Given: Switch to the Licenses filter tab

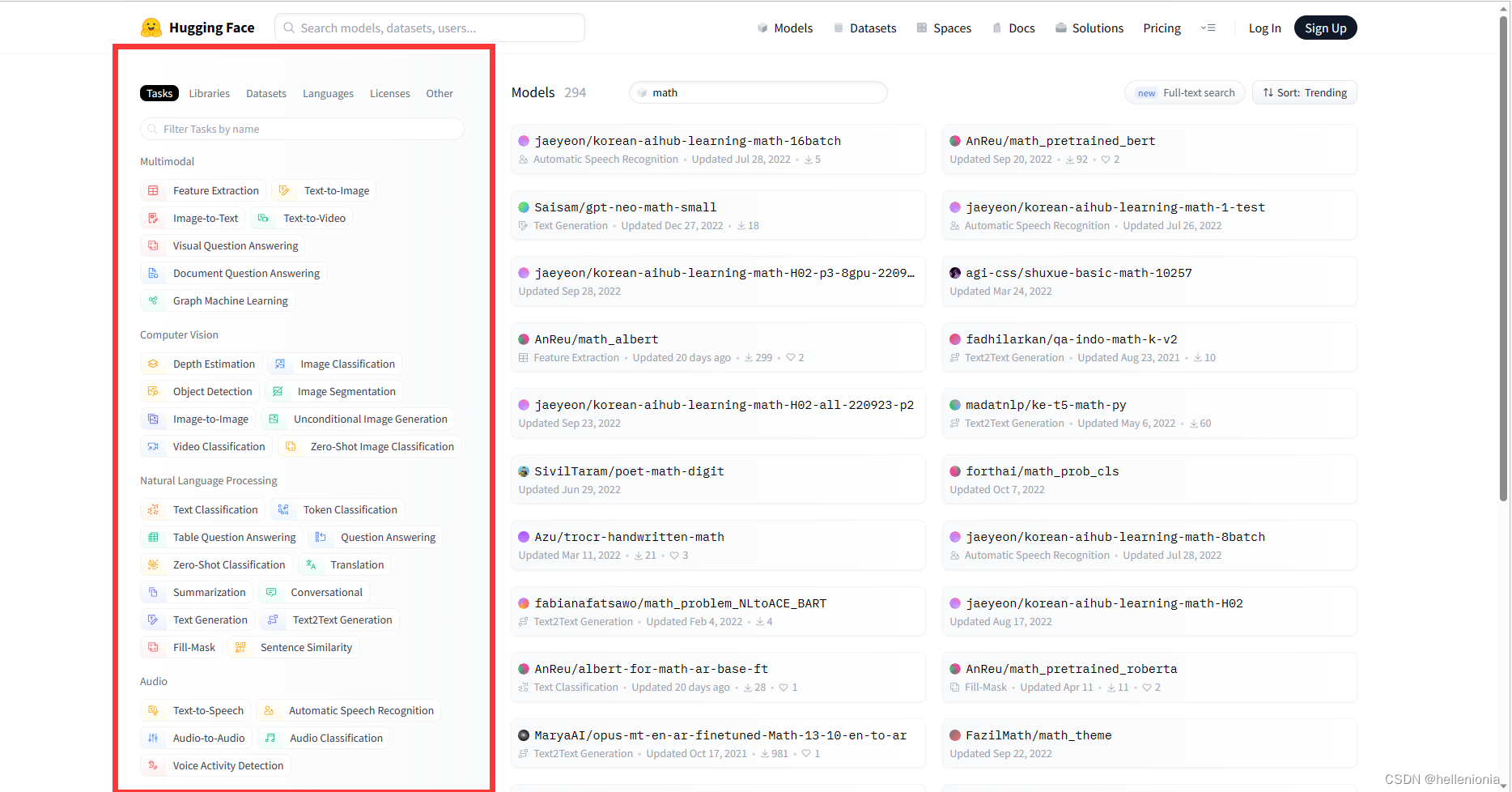Looking at the screenshot, I should coord(390,94).
